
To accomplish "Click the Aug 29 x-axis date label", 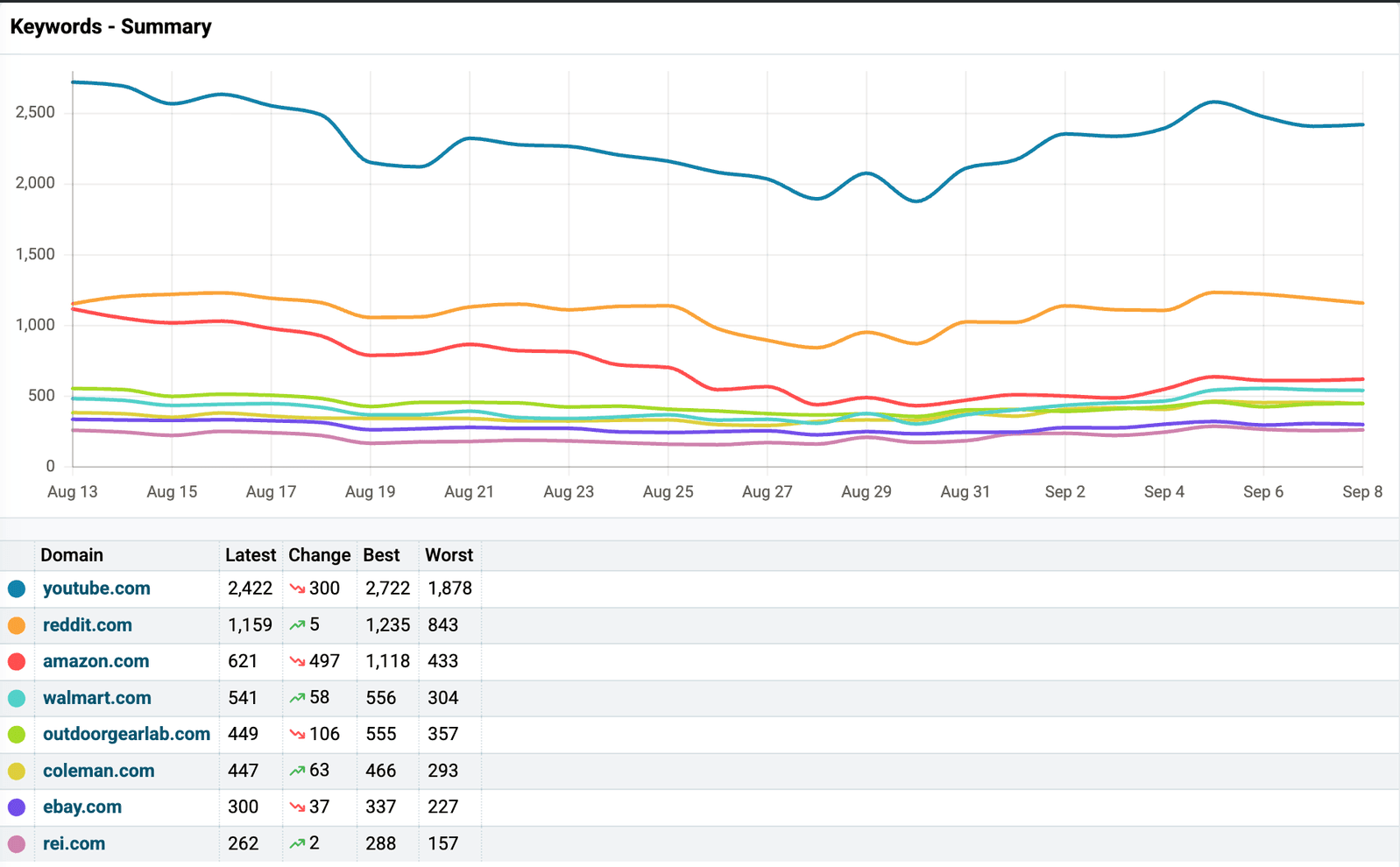I will pos(866,492).
